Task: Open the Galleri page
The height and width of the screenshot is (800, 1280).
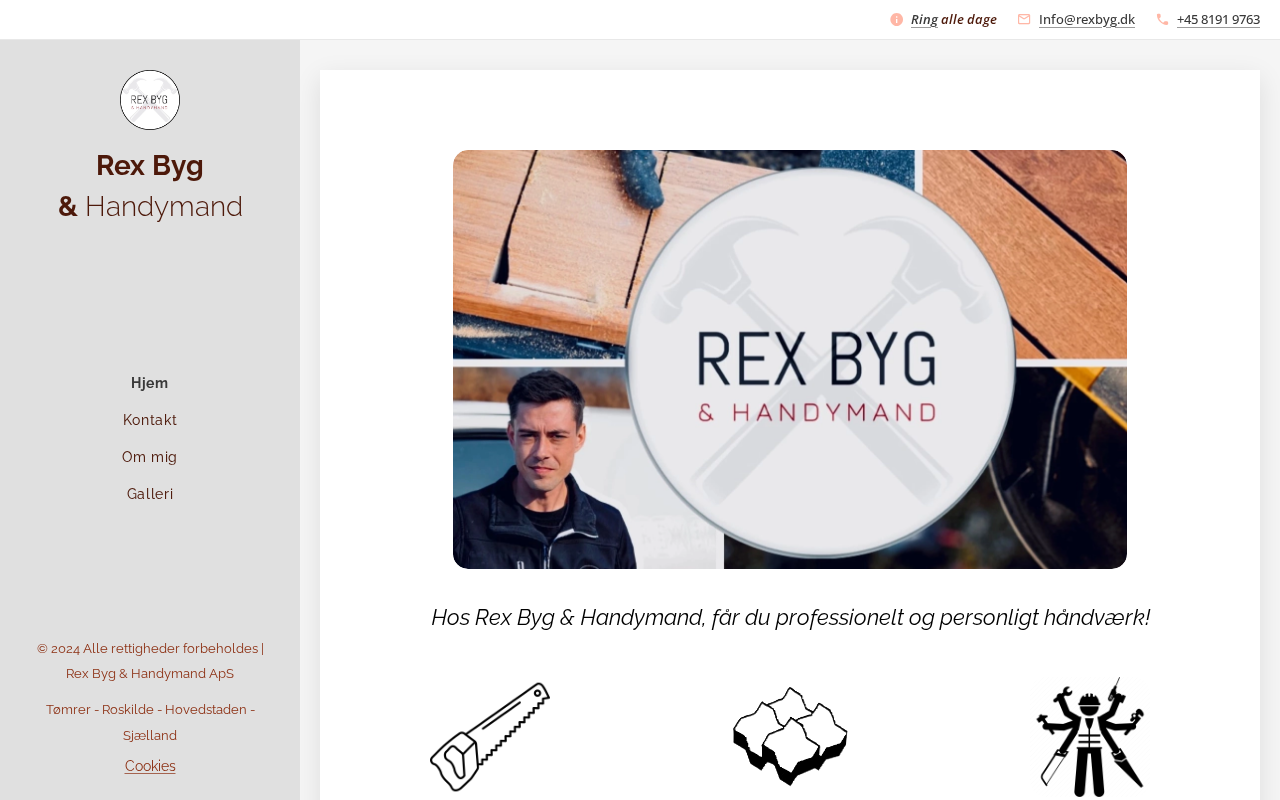Action: (150, 494)
